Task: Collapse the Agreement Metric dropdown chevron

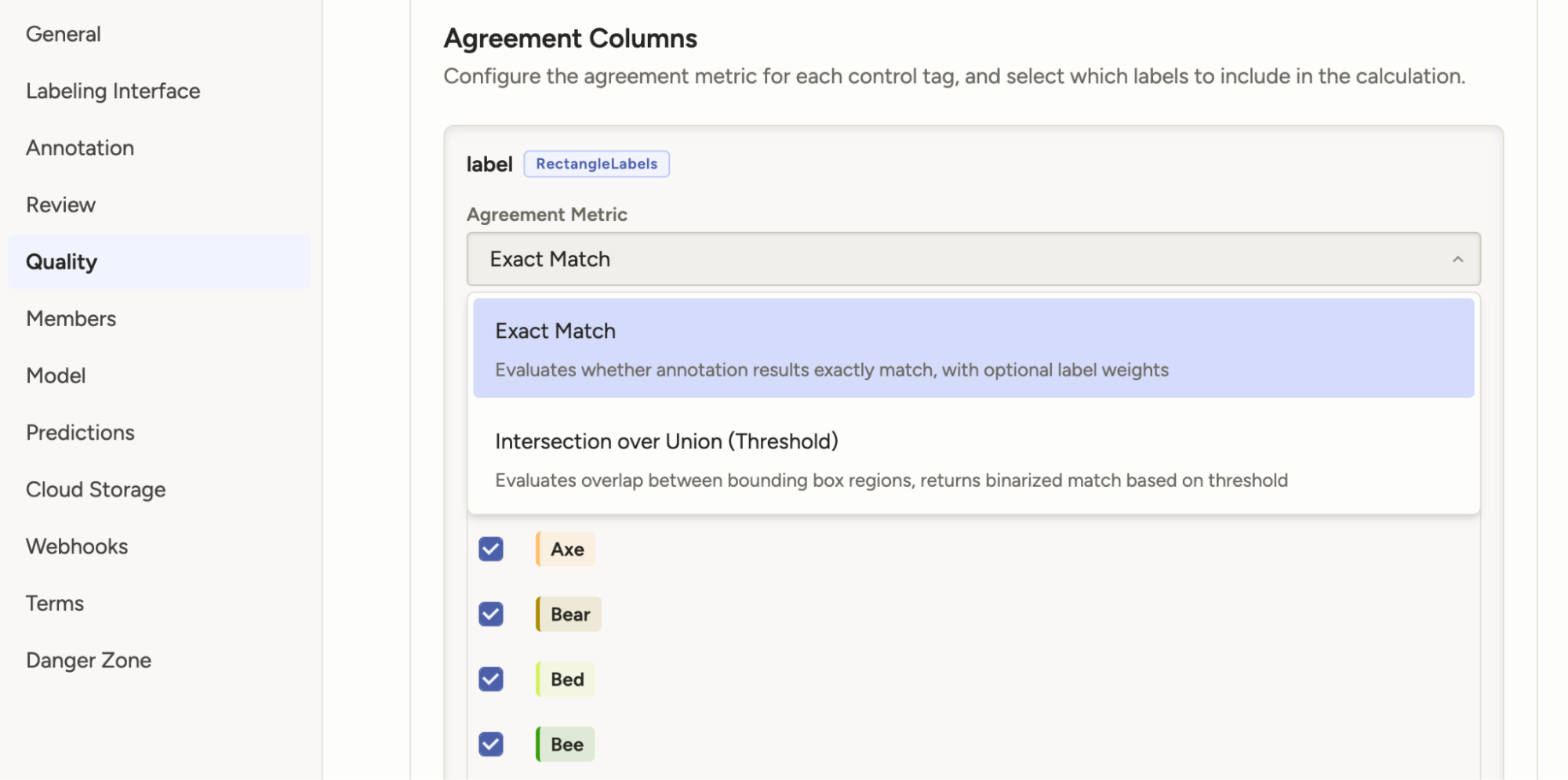Action: [x=1457, y=259]
